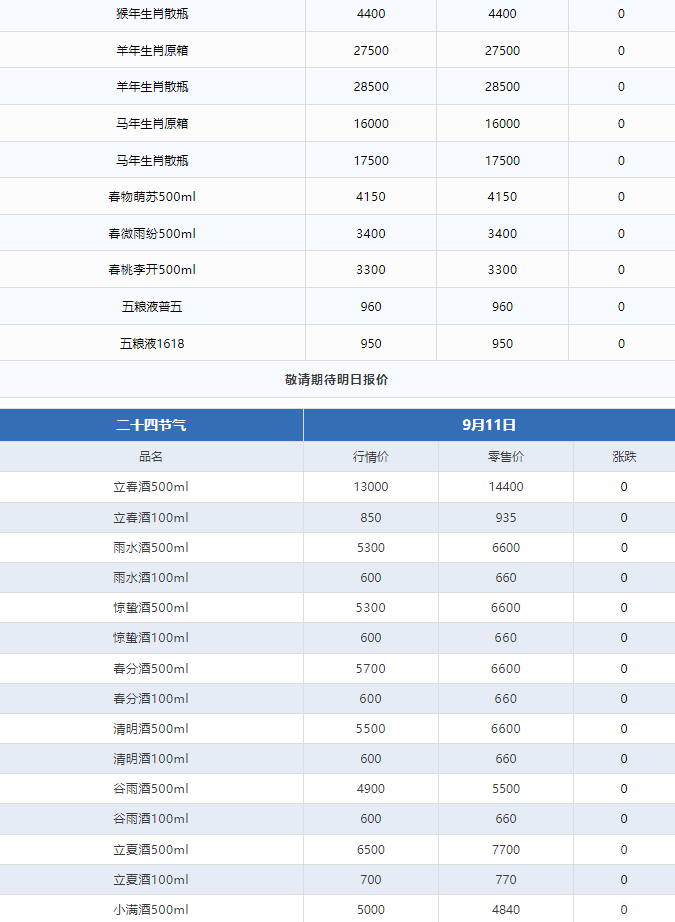Select the 猴年生肖散瓶 product name
The width and height of the screenshot is (675, 922).
coord(152,14)
